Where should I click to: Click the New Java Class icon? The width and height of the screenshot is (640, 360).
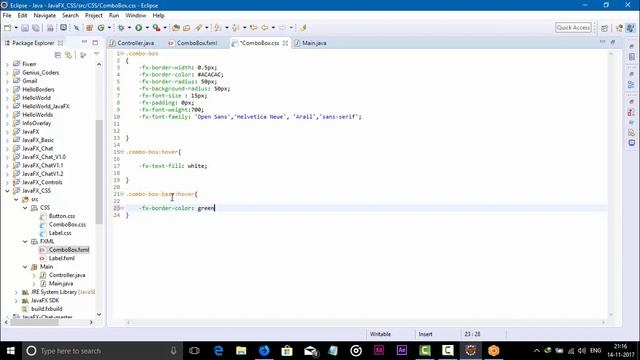[101, 28]
